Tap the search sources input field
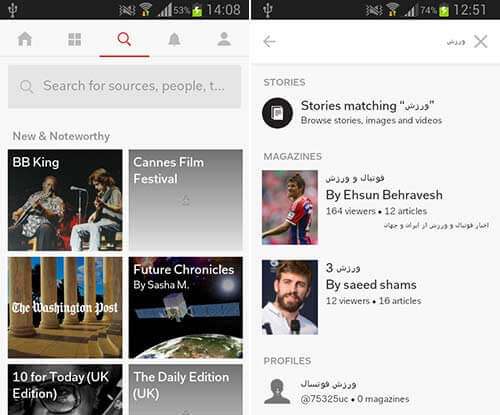Image resolution: width=500 pixels, height=415 pixels. point(124,86)
